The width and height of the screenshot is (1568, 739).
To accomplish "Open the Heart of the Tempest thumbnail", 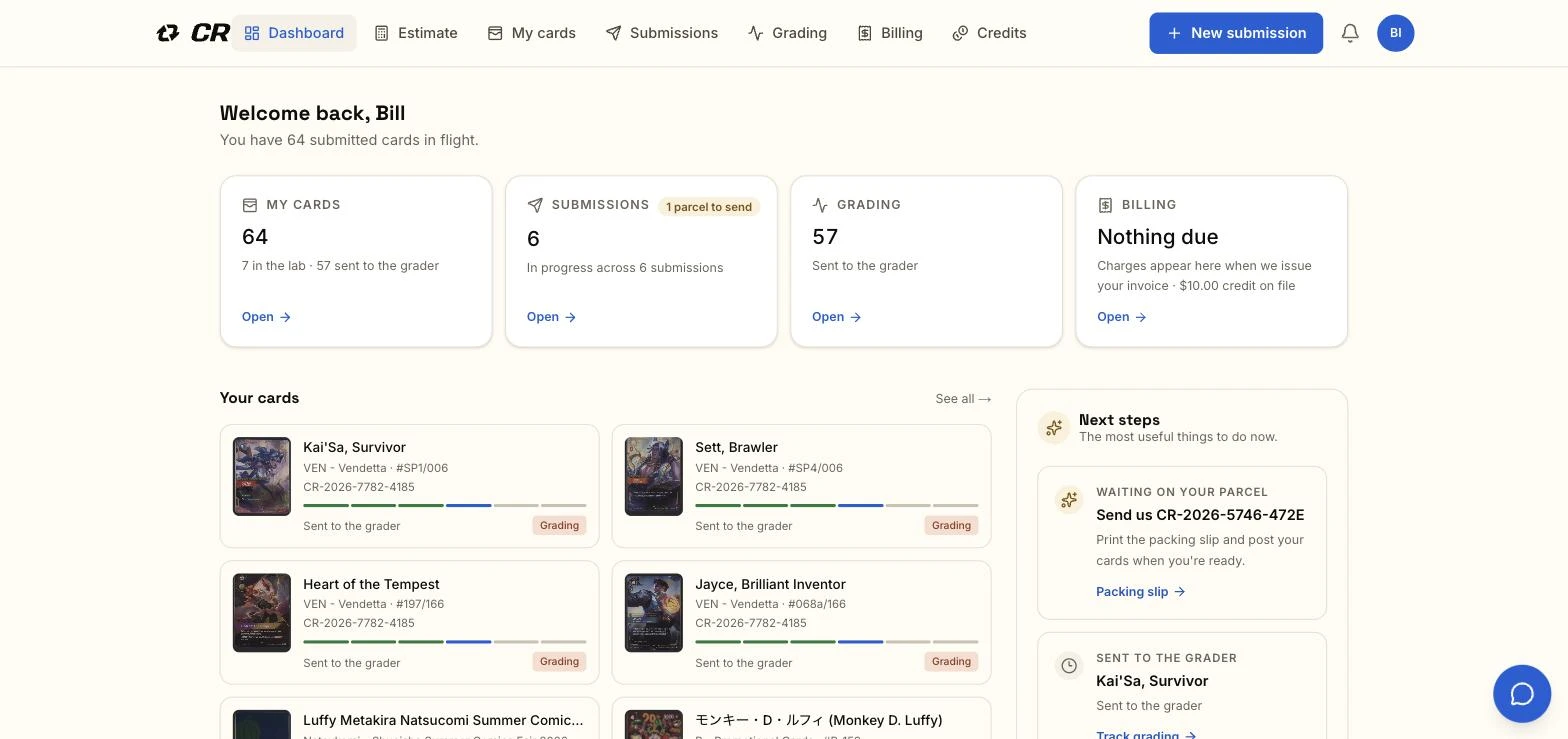I will point(262,613).
